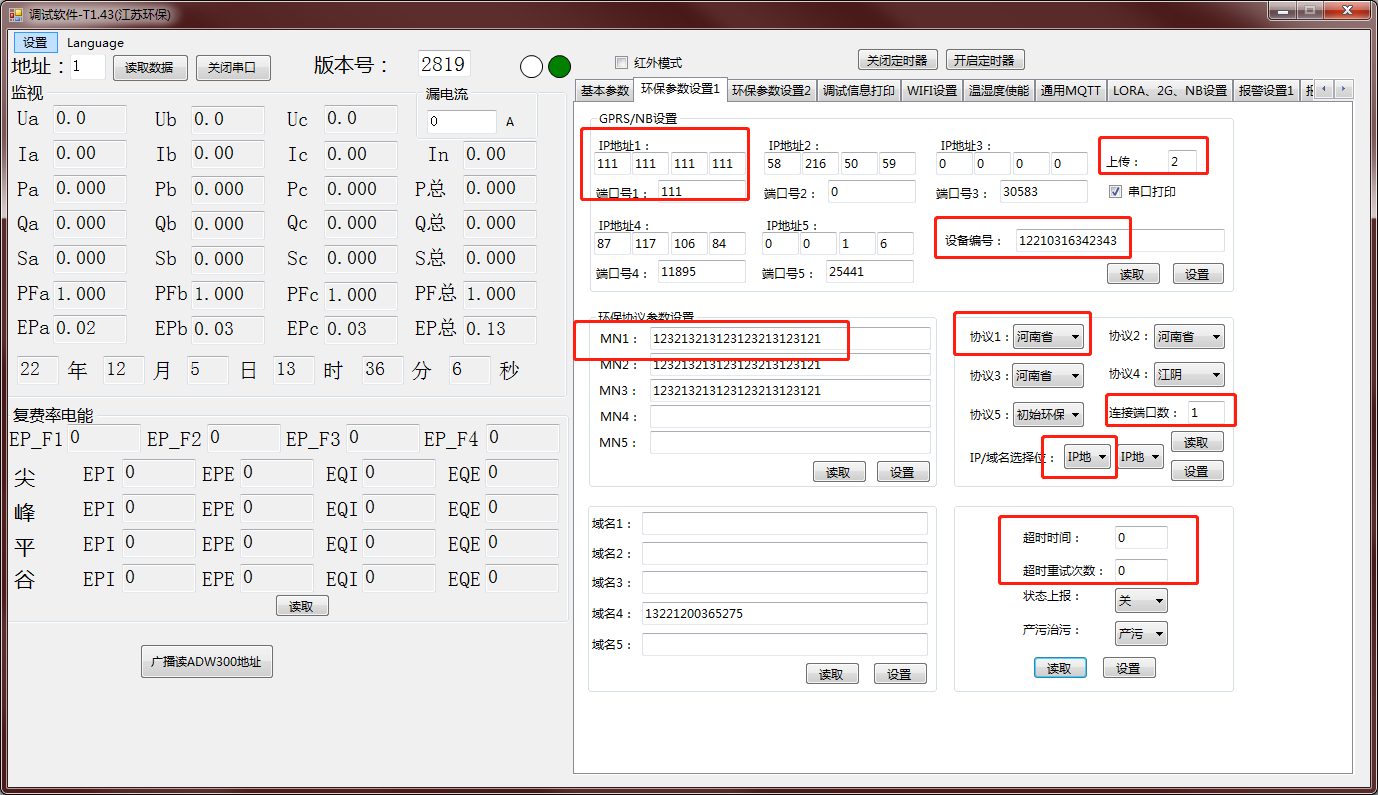Click the 设备编号 input field
Image resolution: width=1378 pixels, height=795 pixels.
1119,241
